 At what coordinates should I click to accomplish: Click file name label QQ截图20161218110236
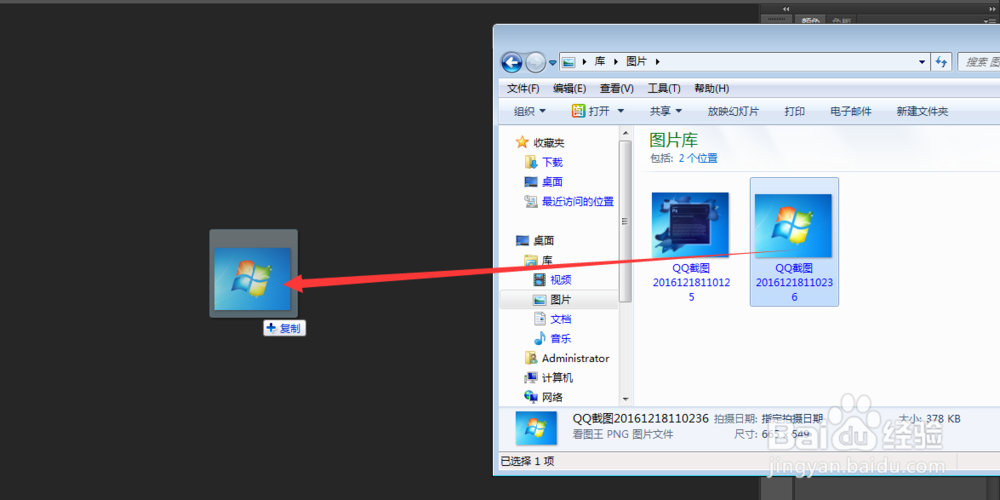point(794,283)
